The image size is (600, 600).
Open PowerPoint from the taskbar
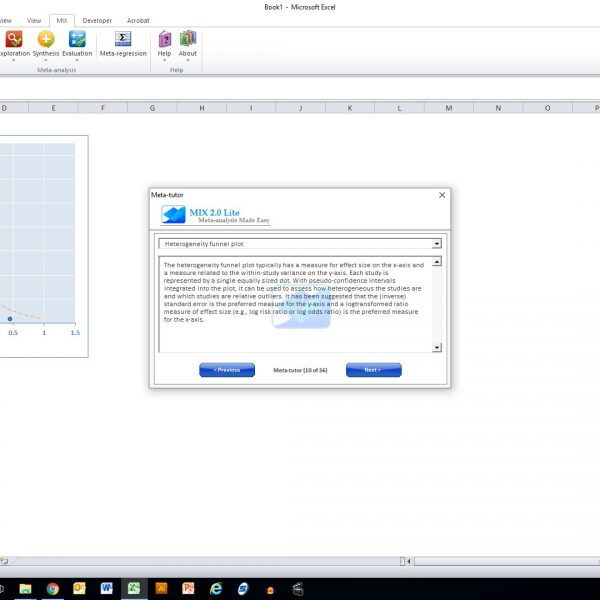(x=188, y=589)
